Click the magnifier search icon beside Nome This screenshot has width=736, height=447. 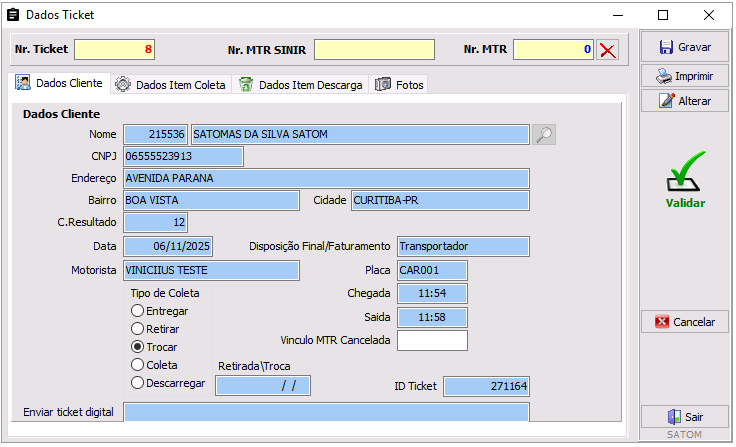[543, 135]
